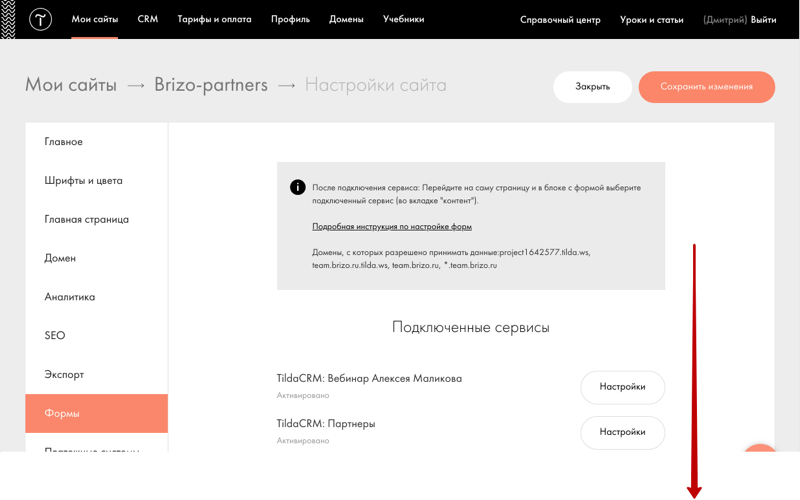The width and height of the screenshot is (800, 500).
Task: Click the Tilda logo icon
Action: point(40,19)
